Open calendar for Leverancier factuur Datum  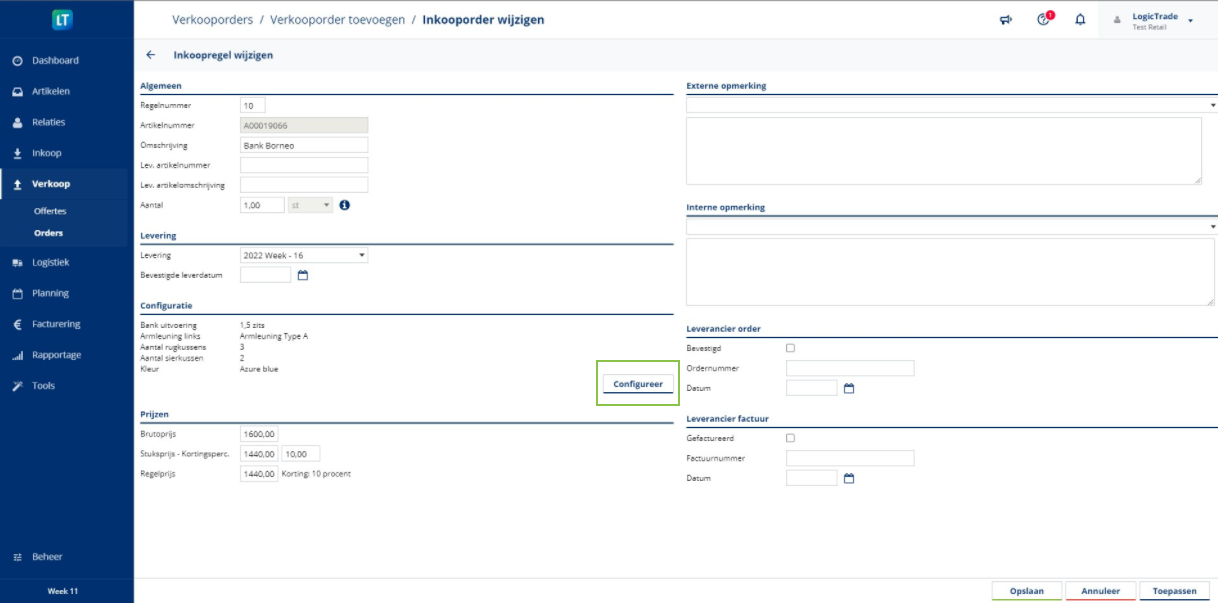[x=849, y=478]
